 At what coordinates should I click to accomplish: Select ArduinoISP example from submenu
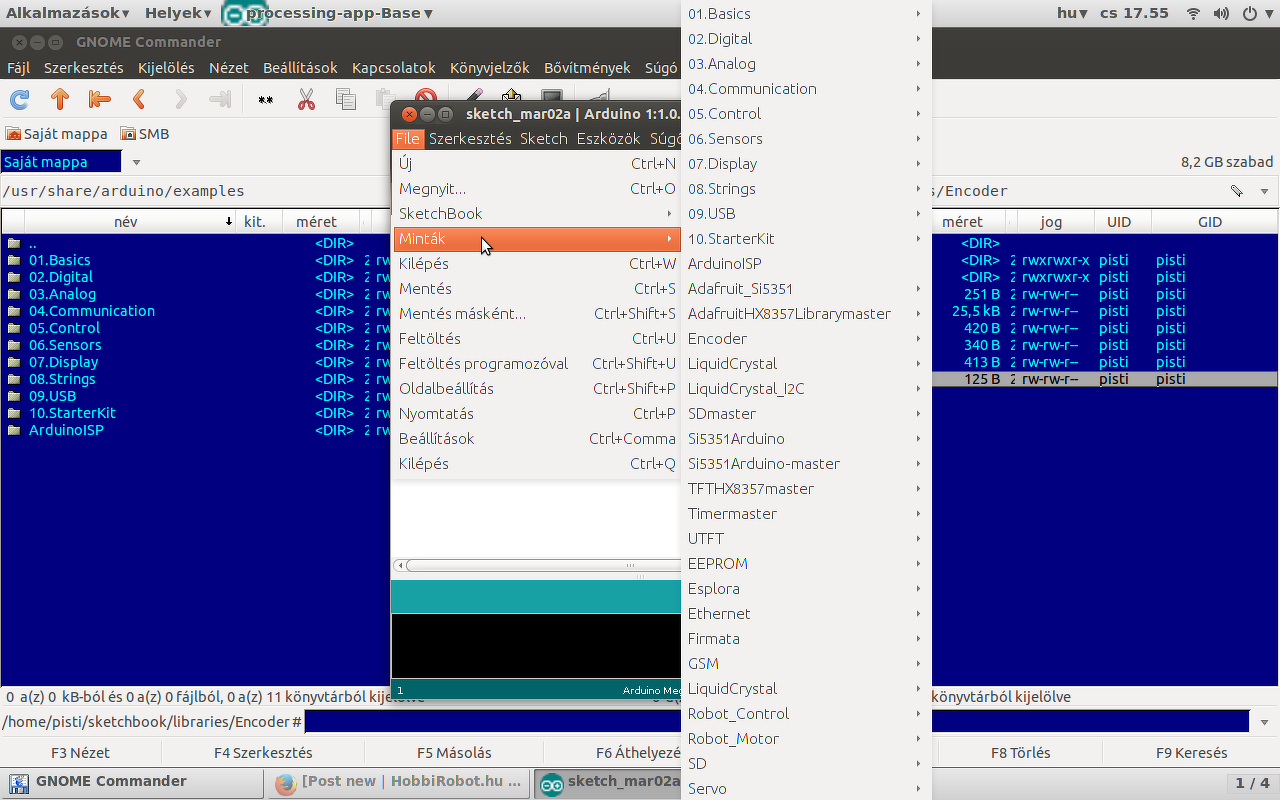[806, 264]
